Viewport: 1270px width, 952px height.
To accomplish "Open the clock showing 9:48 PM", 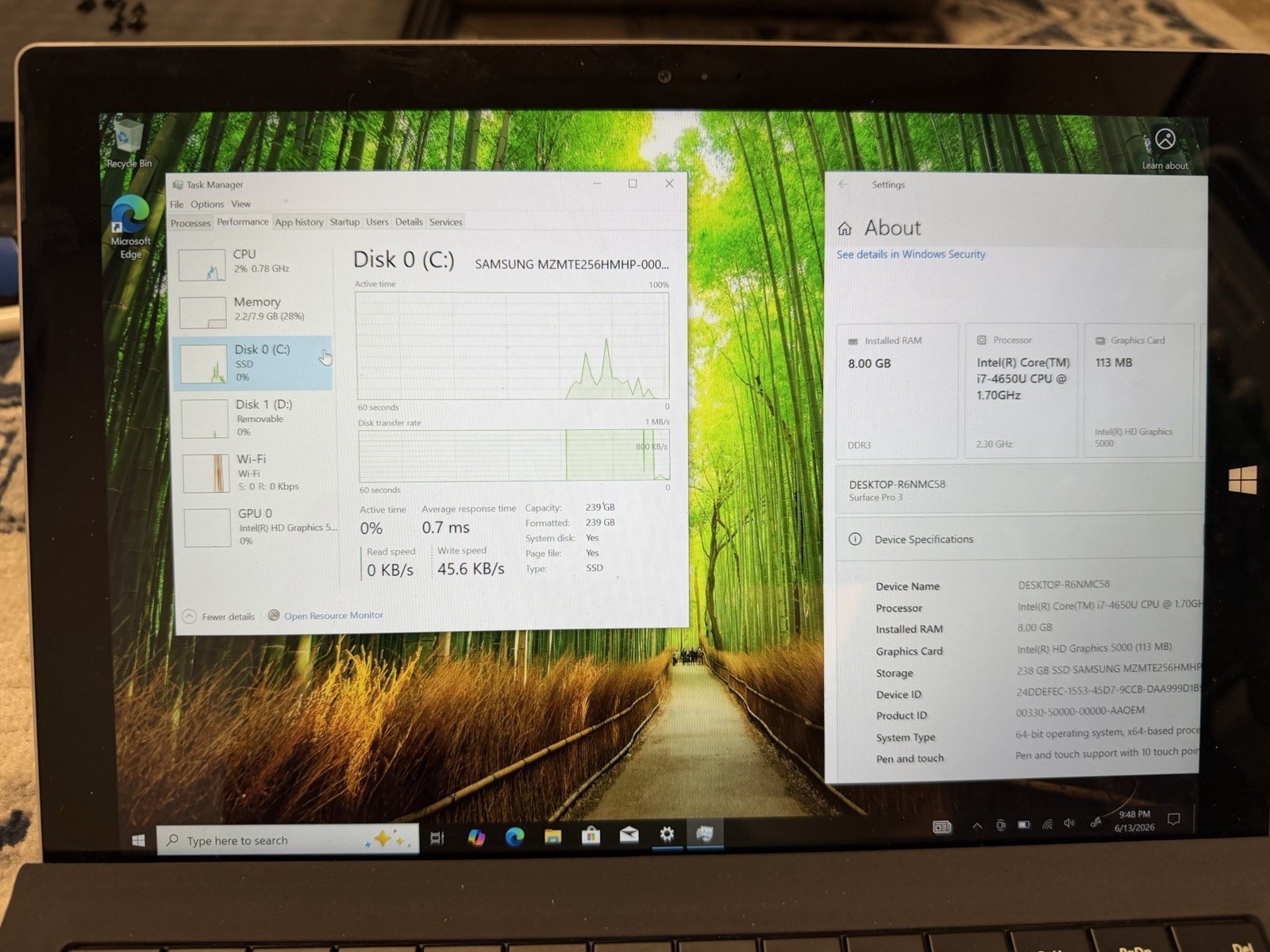I will [1135, 820].
